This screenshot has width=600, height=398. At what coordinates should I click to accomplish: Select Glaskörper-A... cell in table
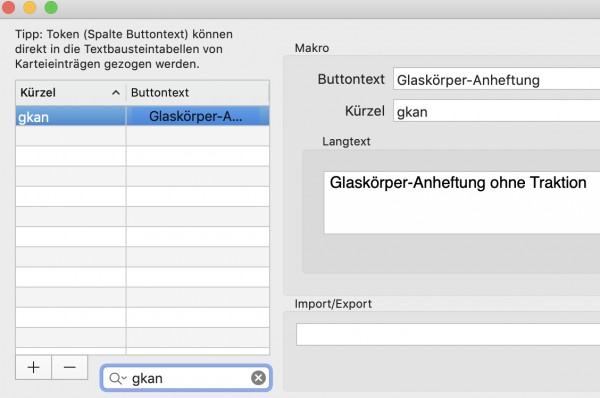click(x=197, y=116)
